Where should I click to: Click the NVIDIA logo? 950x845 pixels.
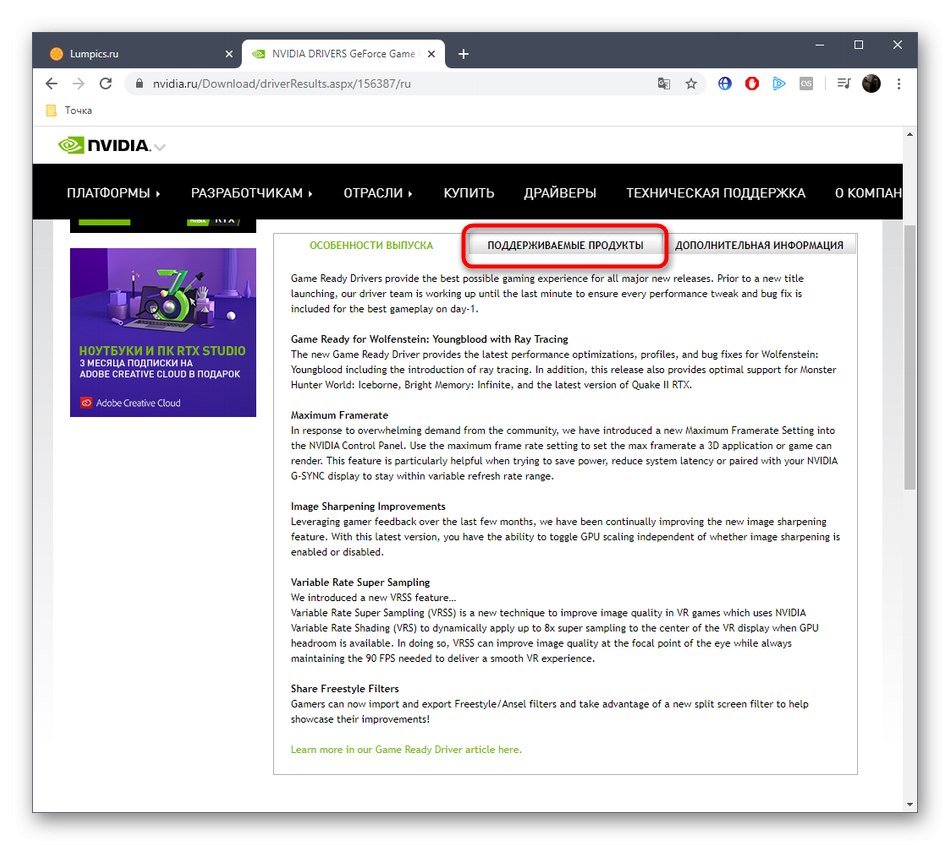104,145
